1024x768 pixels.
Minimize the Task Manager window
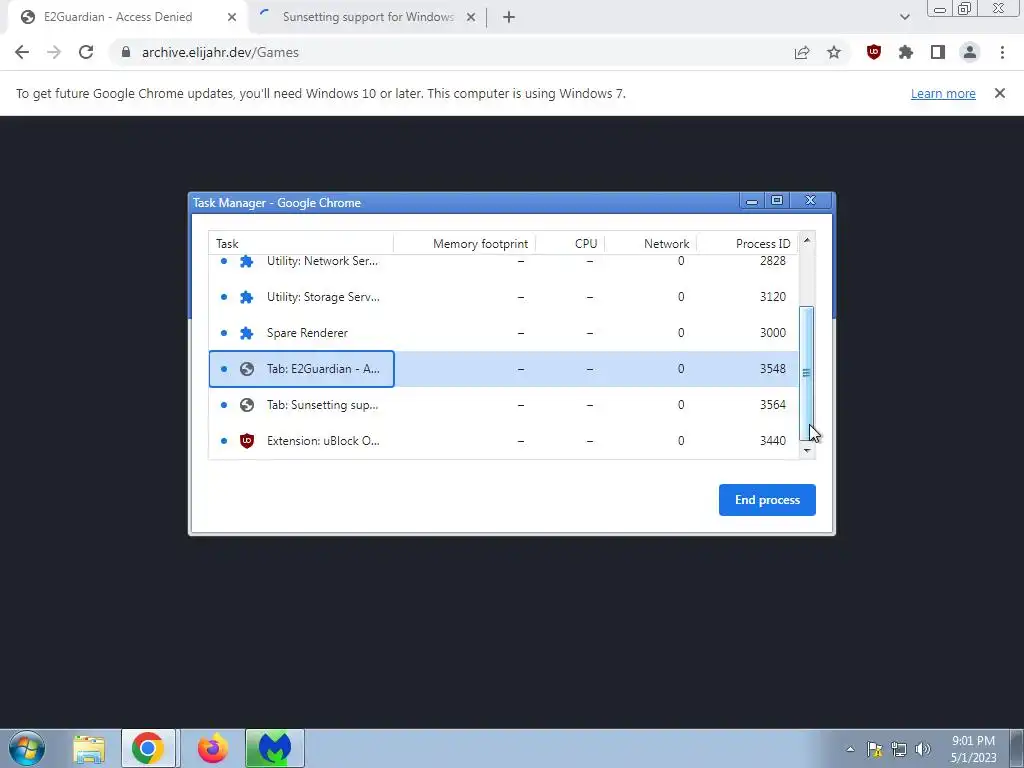(752, 200)
